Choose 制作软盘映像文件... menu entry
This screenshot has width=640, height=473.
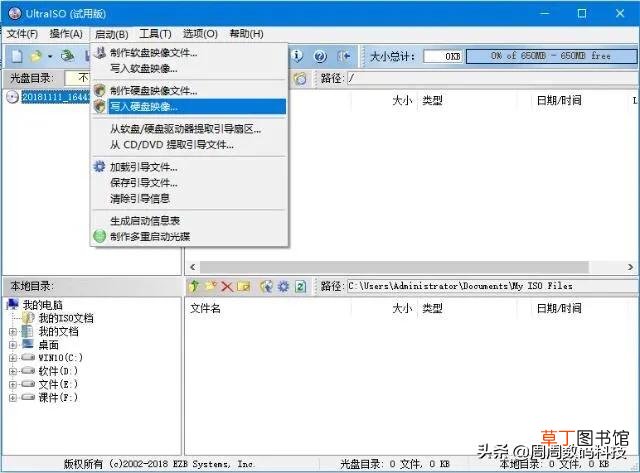click(x=189, y=53)
